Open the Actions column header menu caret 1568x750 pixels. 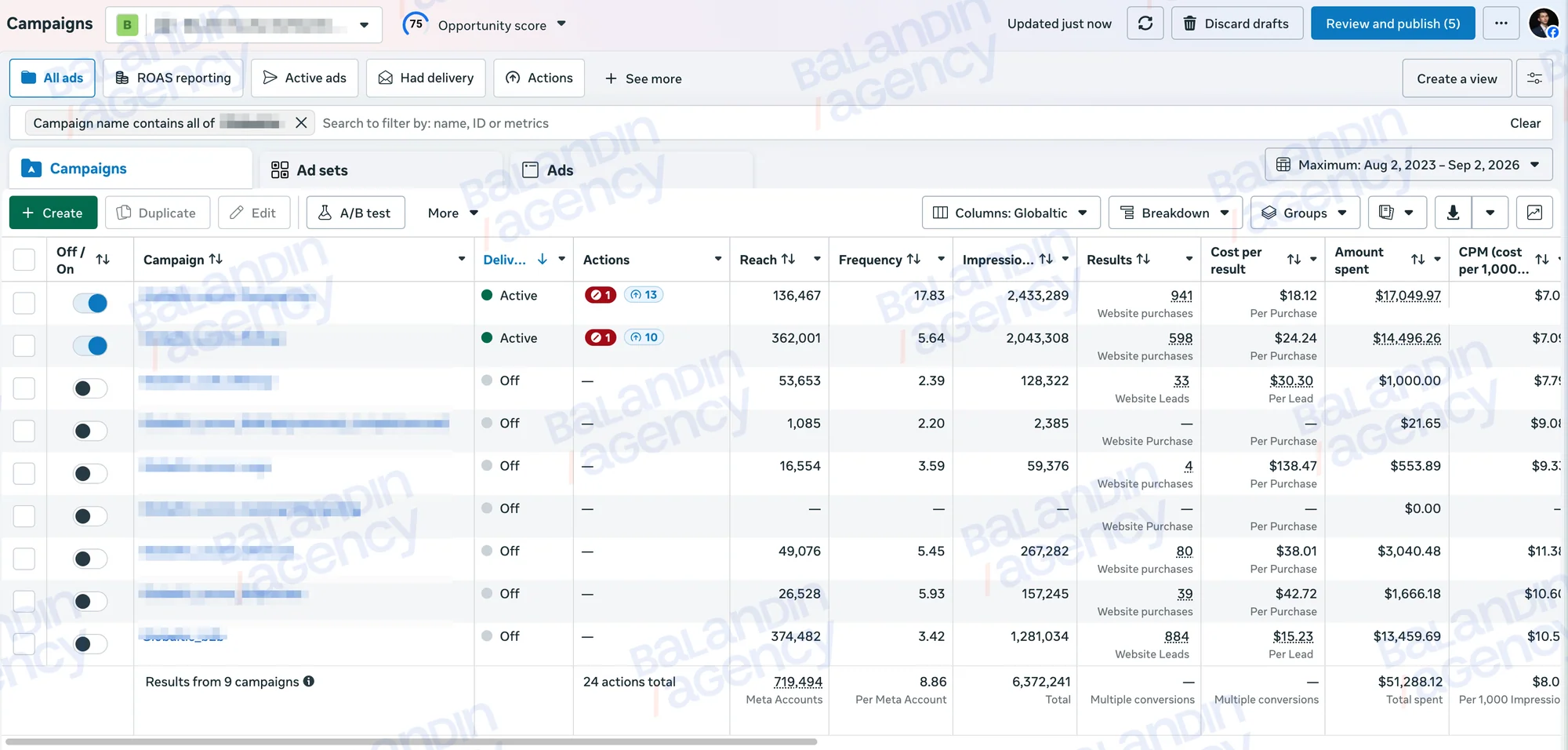(717, 259)
